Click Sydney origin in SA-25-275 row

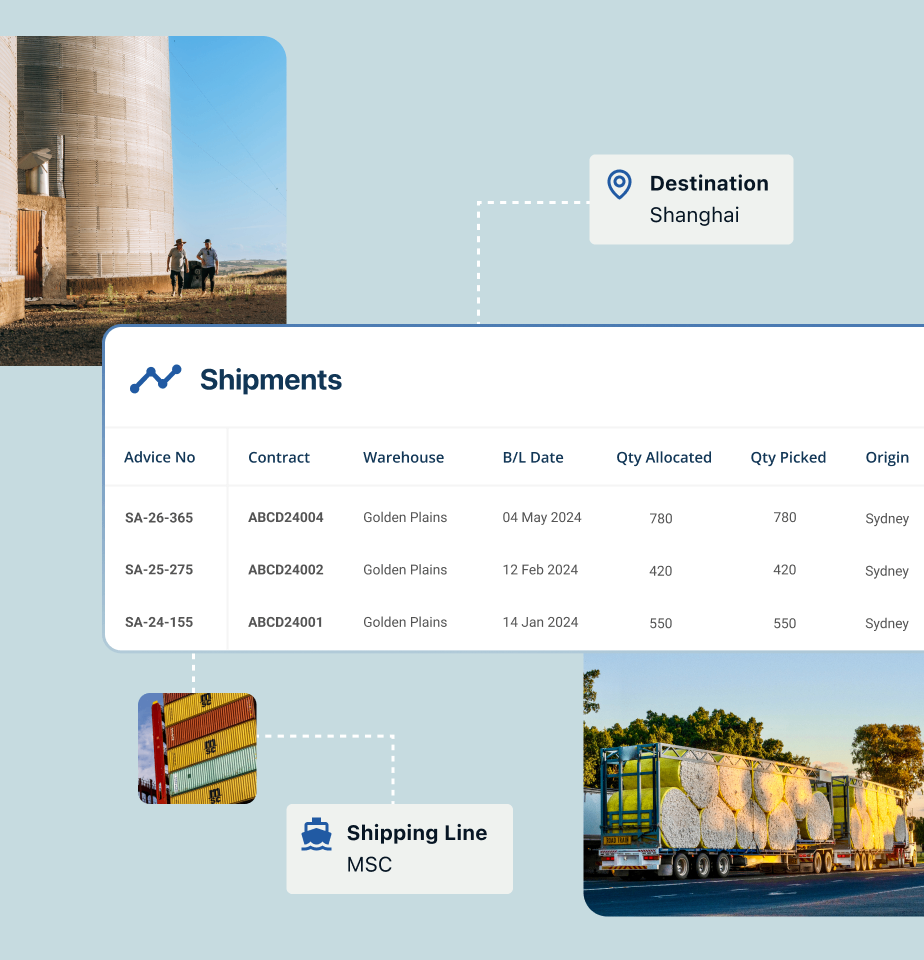[x=887, y=571]
